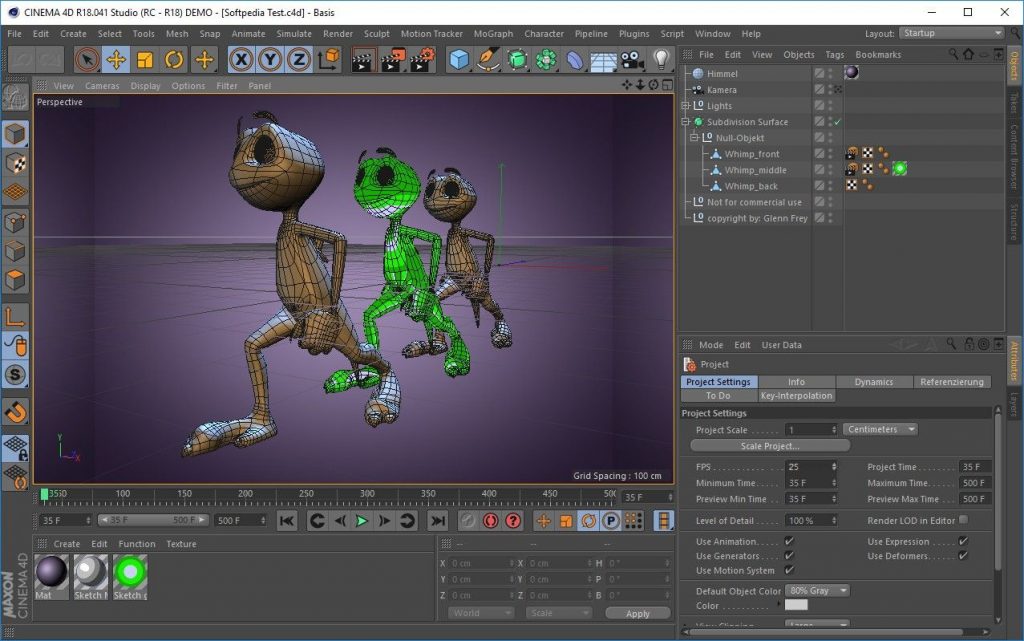Select the Live Selection tool
Viewport: 1024px width, 641px height.
pos(87,60)
